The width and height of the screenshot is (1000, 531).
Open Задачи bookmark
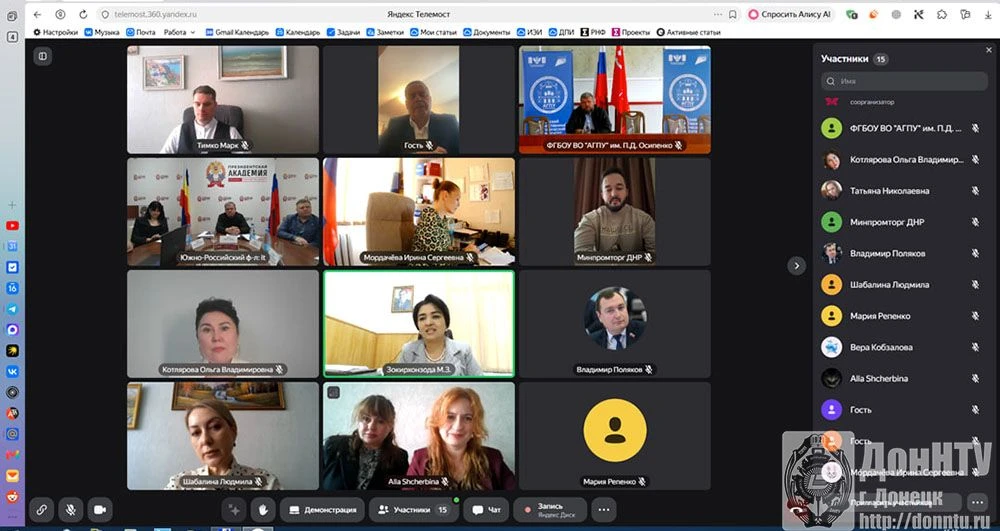[344, 32]
